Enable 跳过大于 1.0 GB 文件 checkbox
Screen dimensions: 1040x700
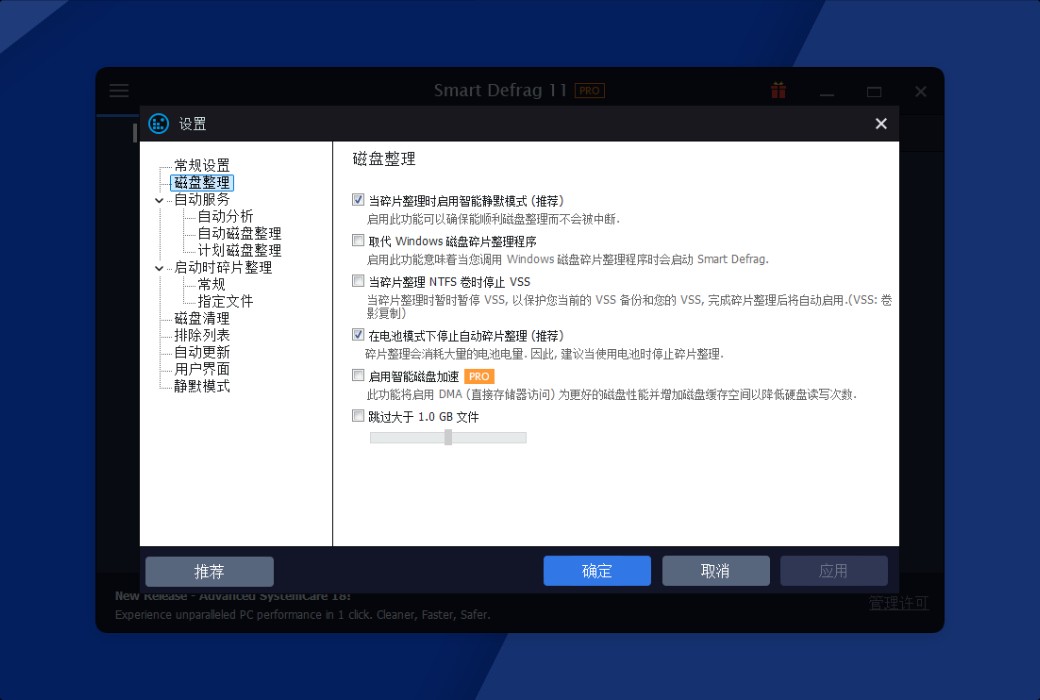(358, 416)
